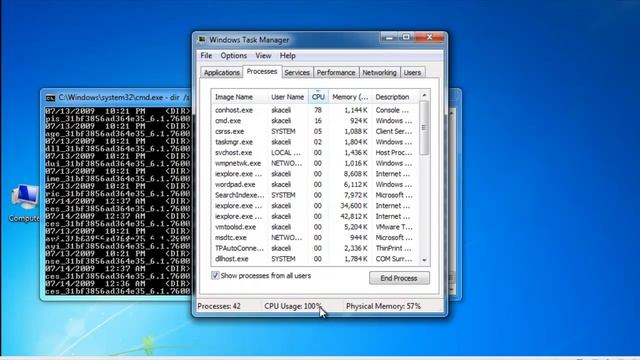Click the COM Surr... description cell

tap(394, 259)
